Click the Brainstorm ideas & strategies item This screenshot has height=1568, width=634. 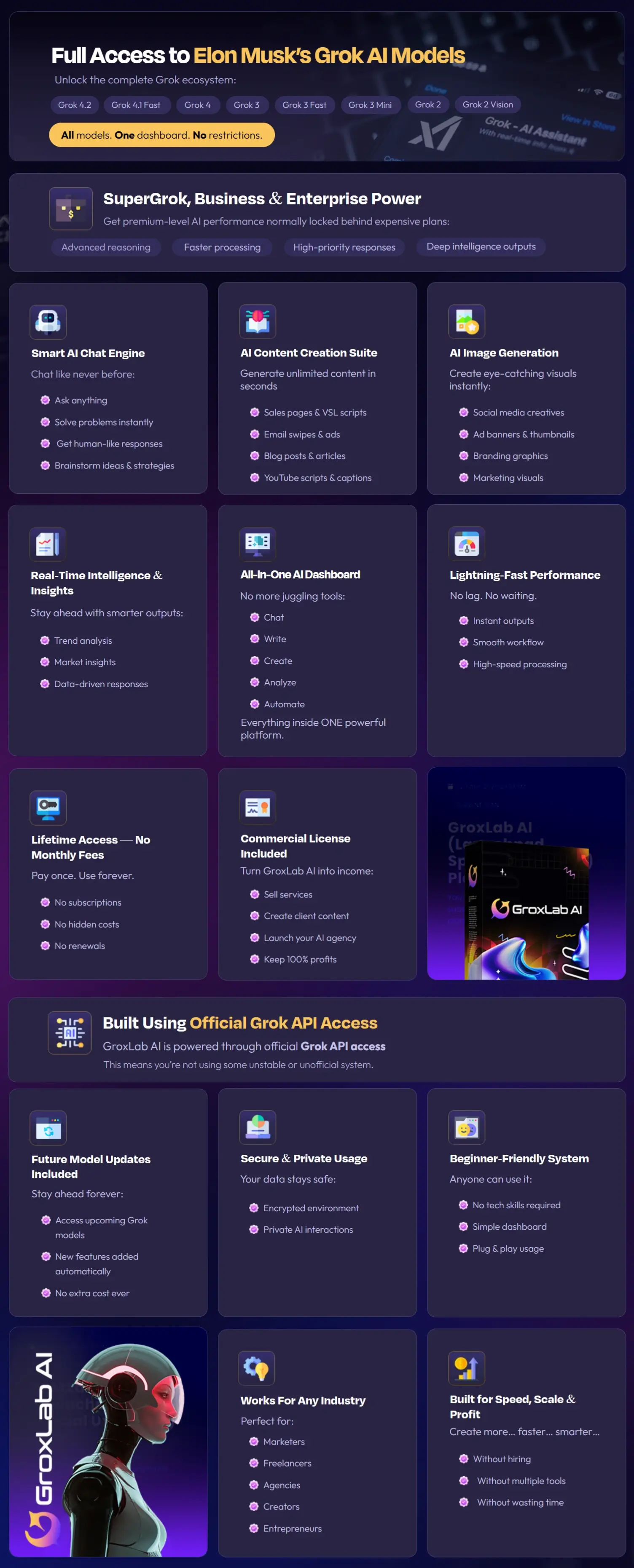115,466
